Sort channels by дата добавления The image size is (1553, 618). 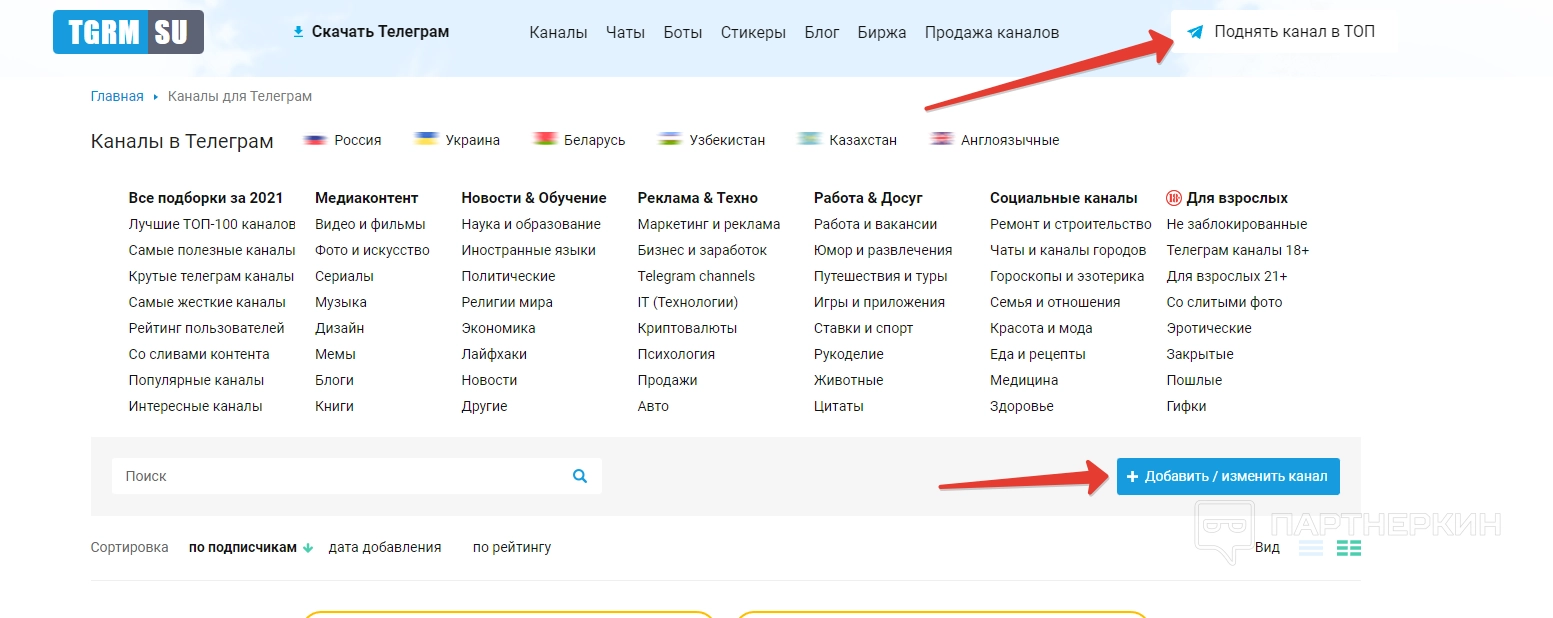point(384,547)
